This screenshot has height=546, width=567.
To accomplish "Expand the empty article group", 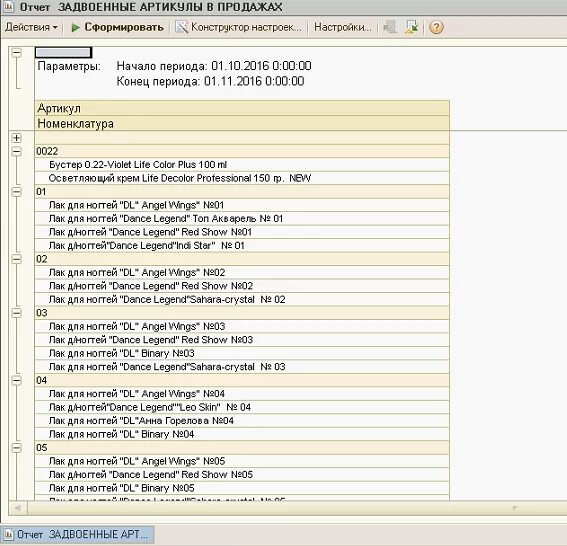I will pos(17,138).
